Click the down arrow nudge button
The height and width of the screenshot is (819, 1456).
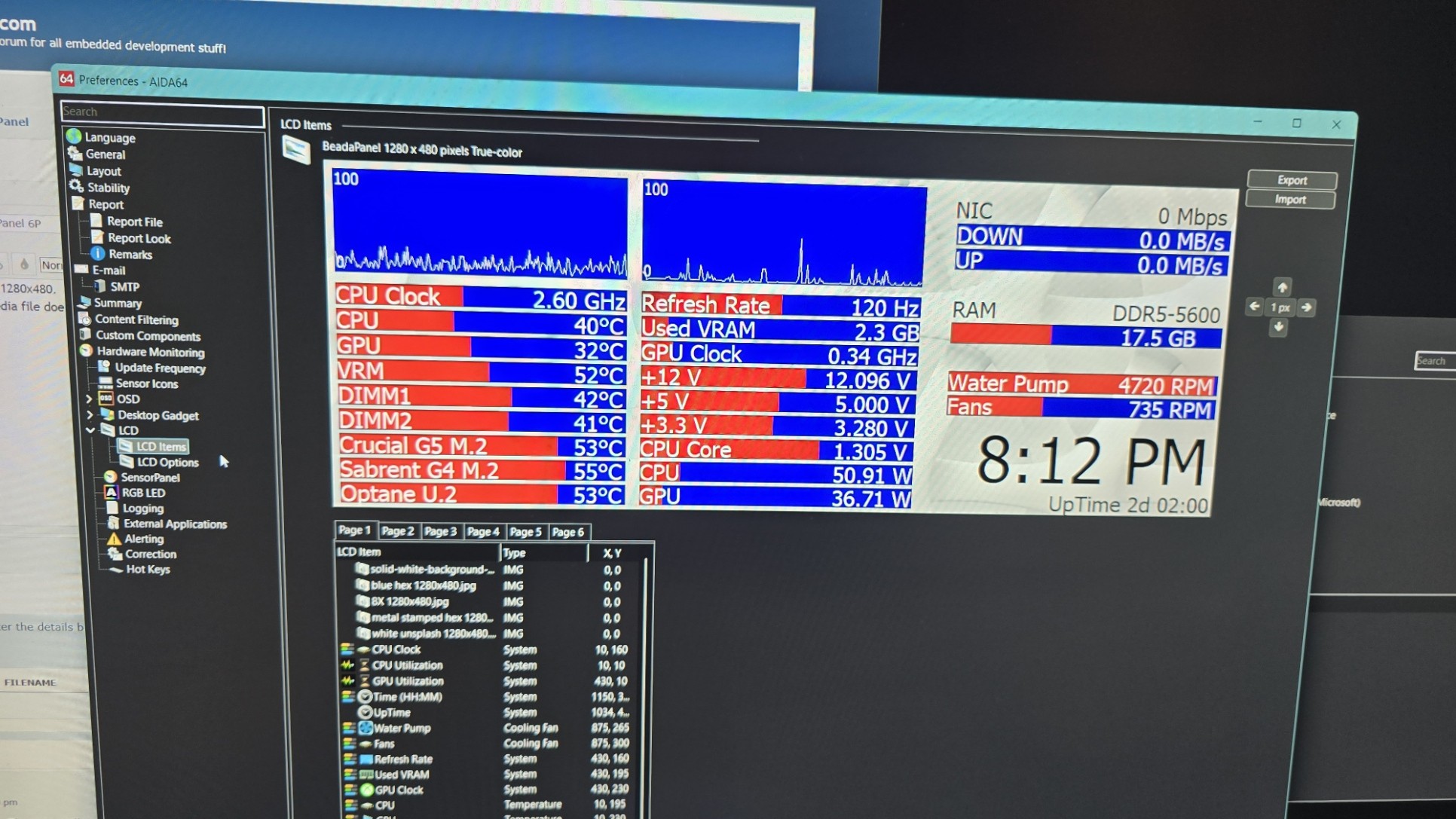tap(1279, 327)
